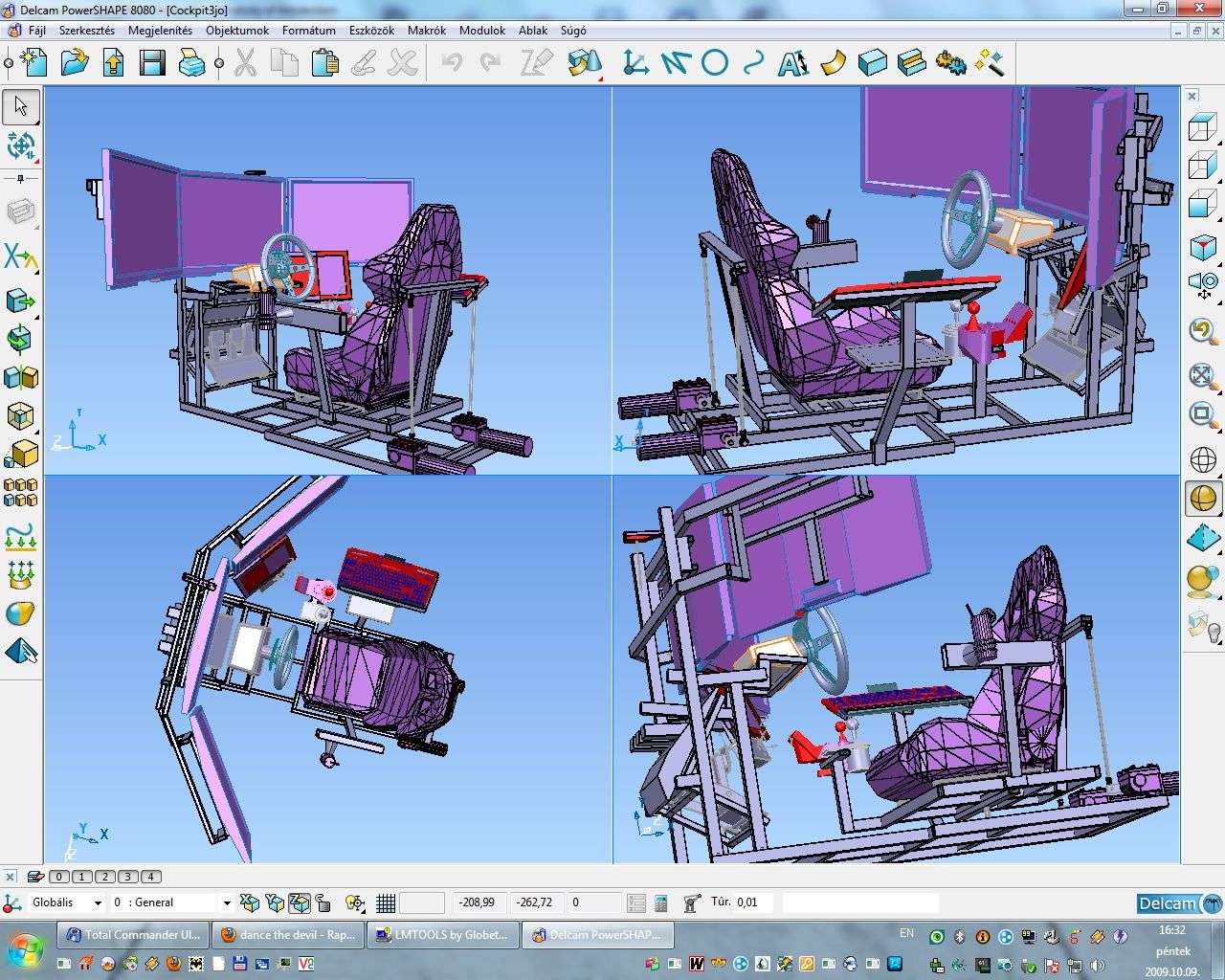Screen dimensions: 1225x980
Task: Click the Save floppy disk icon
Action: [x=152, y=63]
